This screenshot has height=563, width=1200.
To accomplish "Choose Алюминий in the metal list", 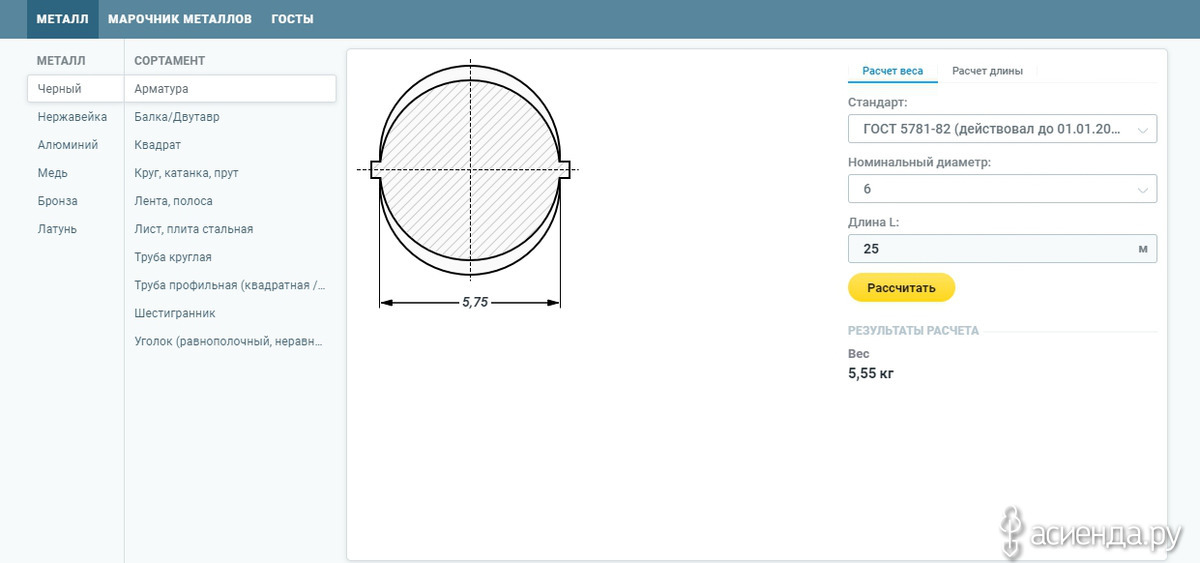I will pyautogui.click(x=68, y=145).
